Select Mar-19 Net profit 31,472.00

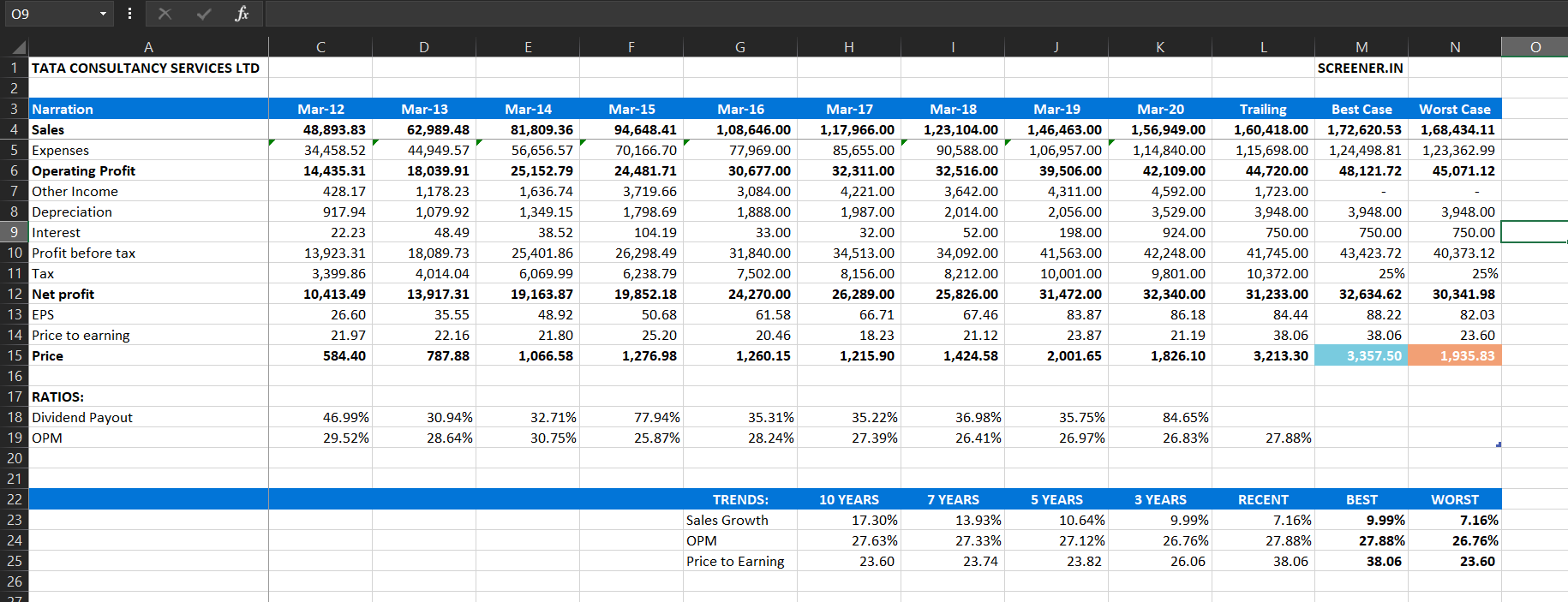pos(1056,294)
